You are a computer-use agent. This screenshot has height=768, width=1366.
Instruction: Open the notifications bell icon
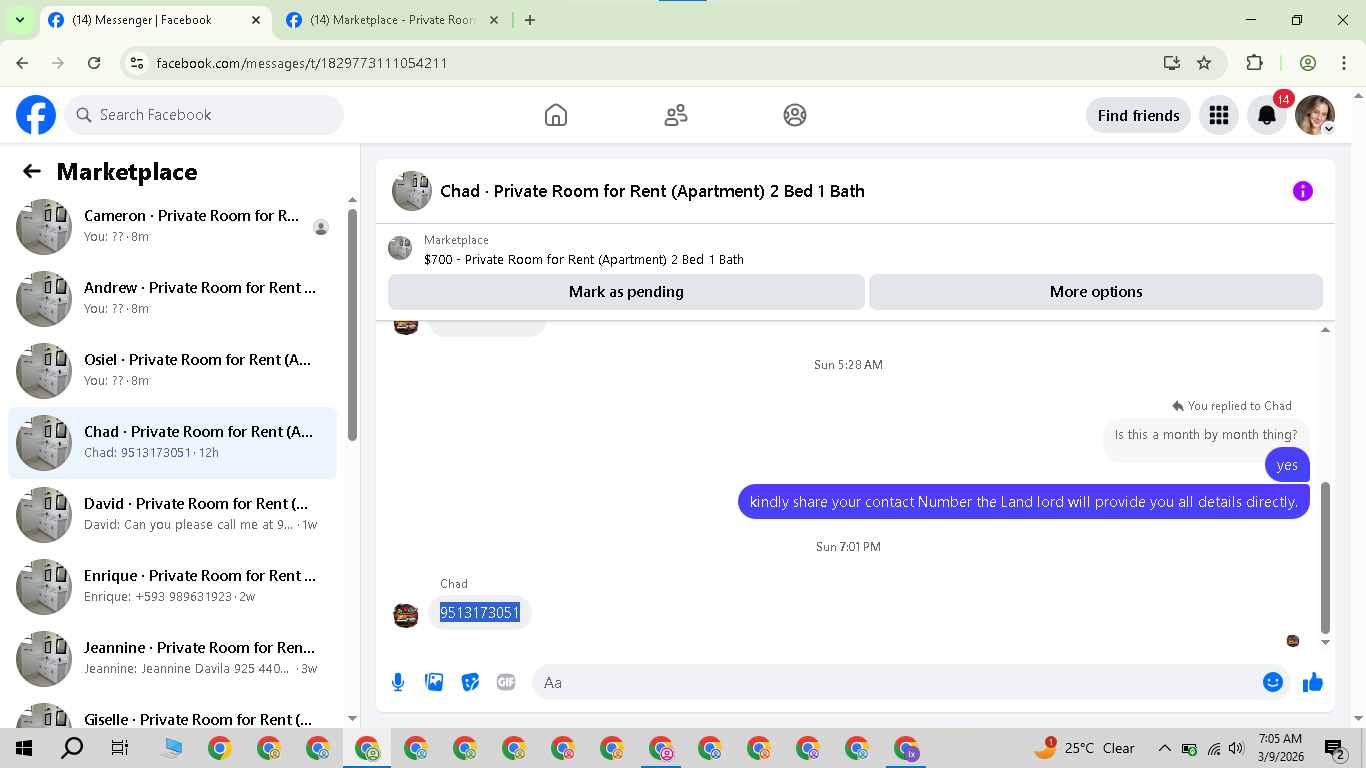[1266, 115]
